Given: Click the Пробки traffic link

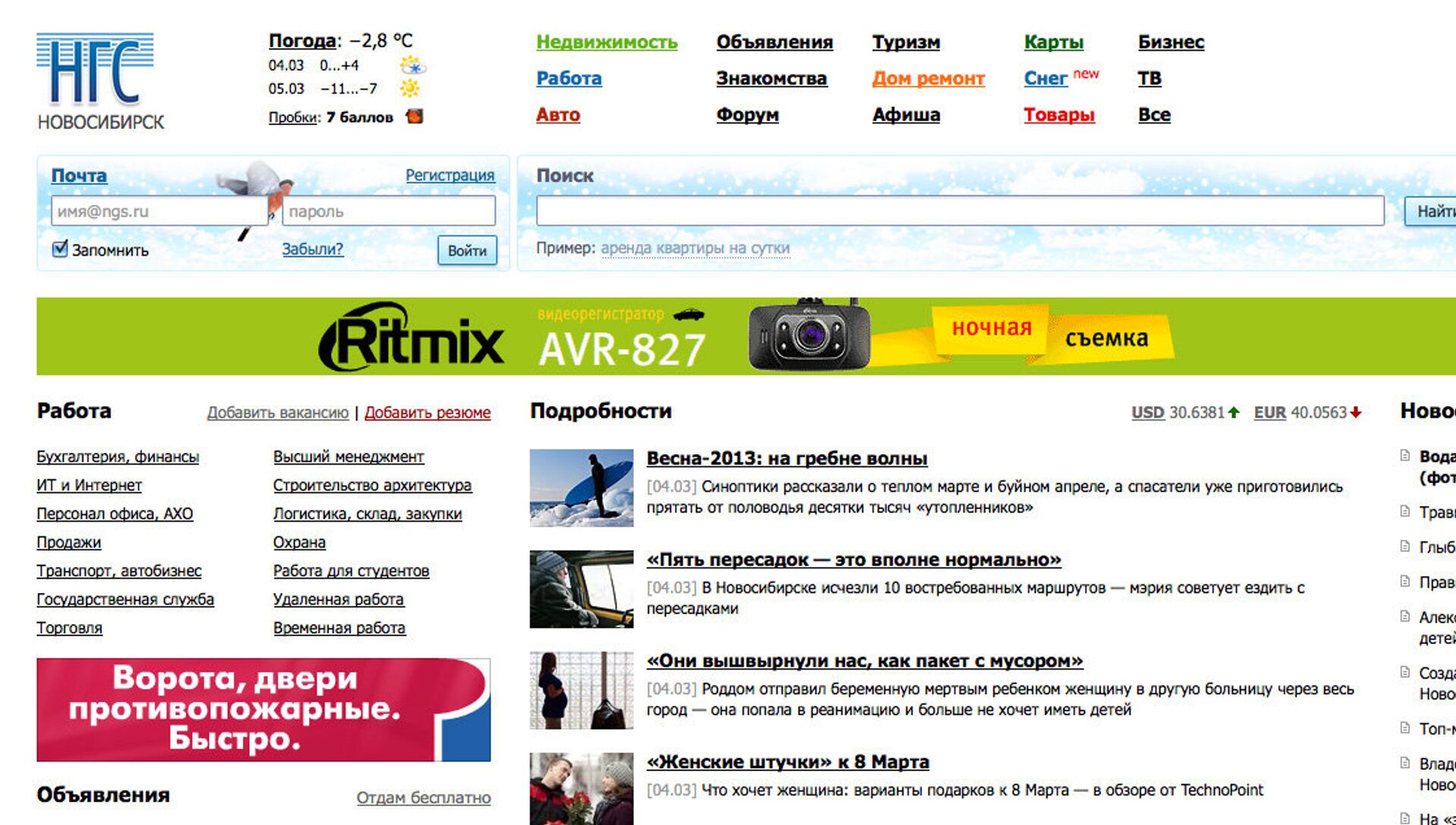Looking at the screenshot, I should pos(293,118).
